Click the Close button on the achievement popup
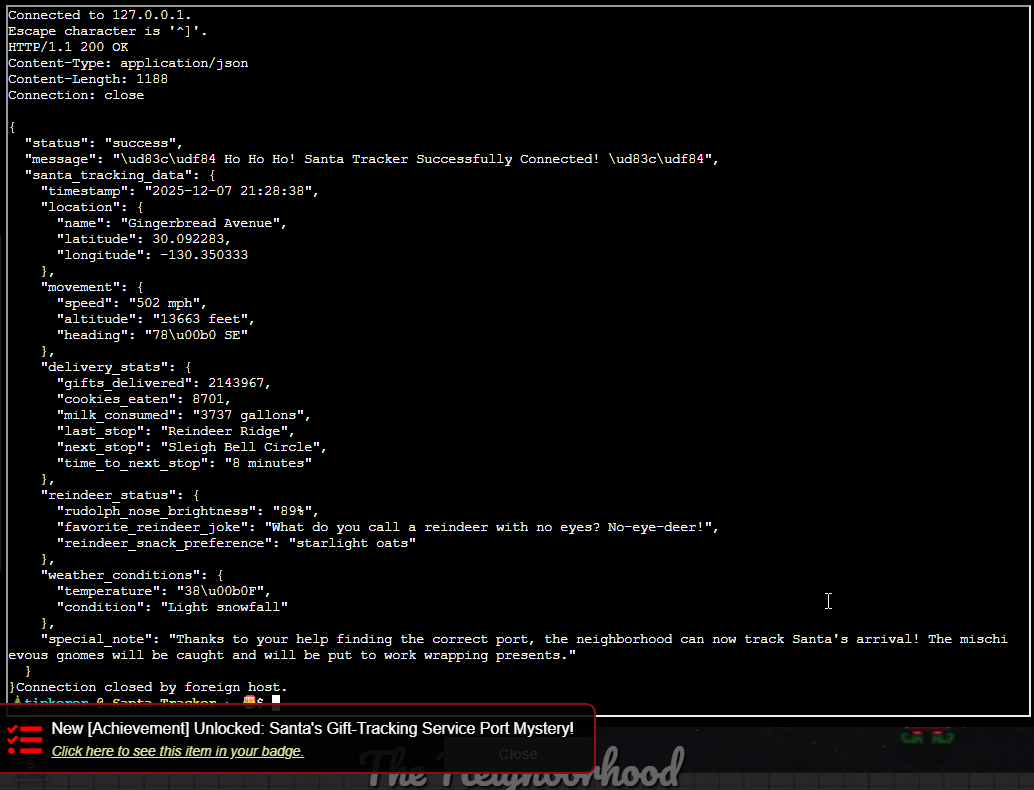 click(518, 754)
